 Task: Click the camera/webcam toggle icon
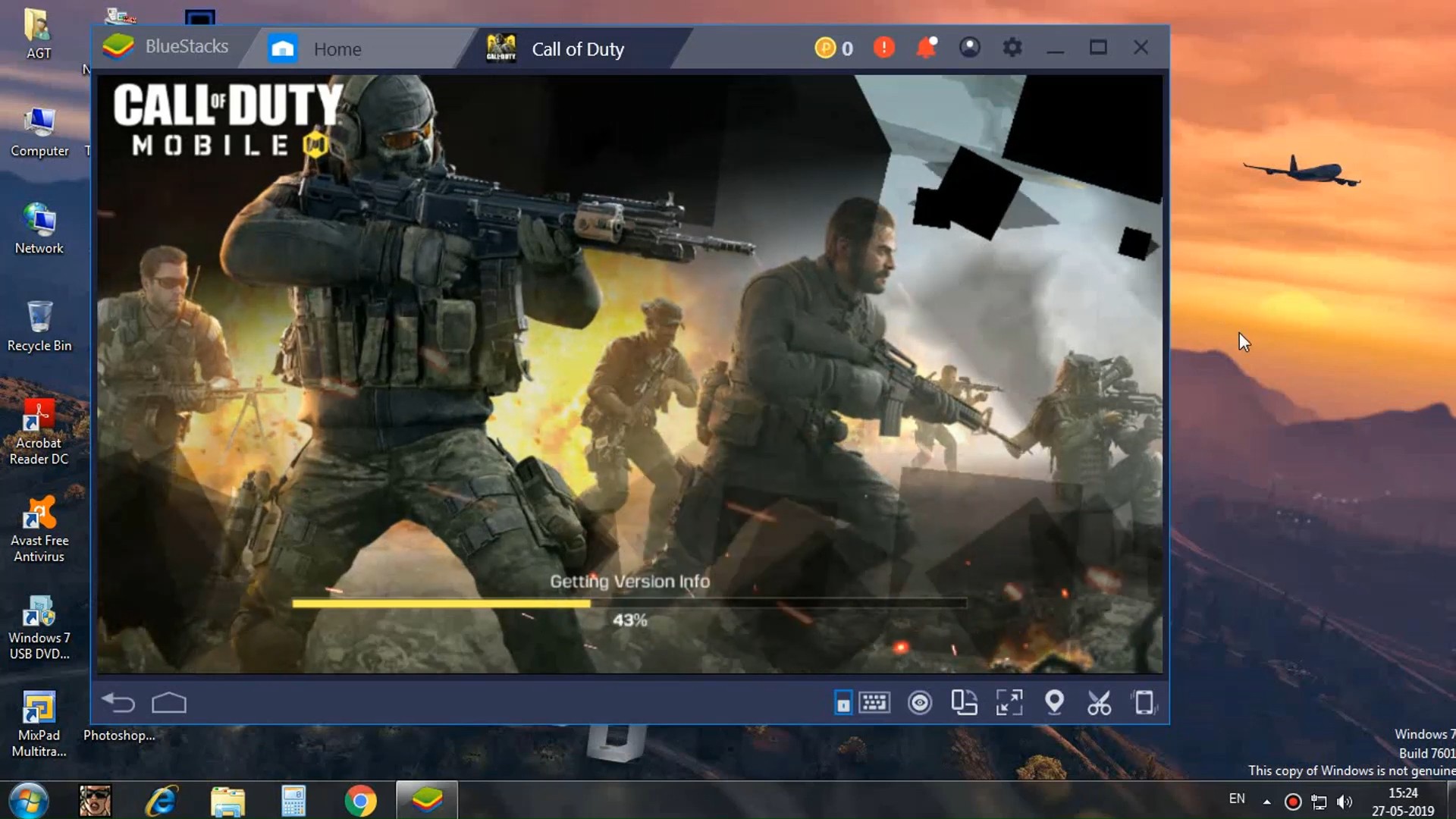[x=919, y=702]
